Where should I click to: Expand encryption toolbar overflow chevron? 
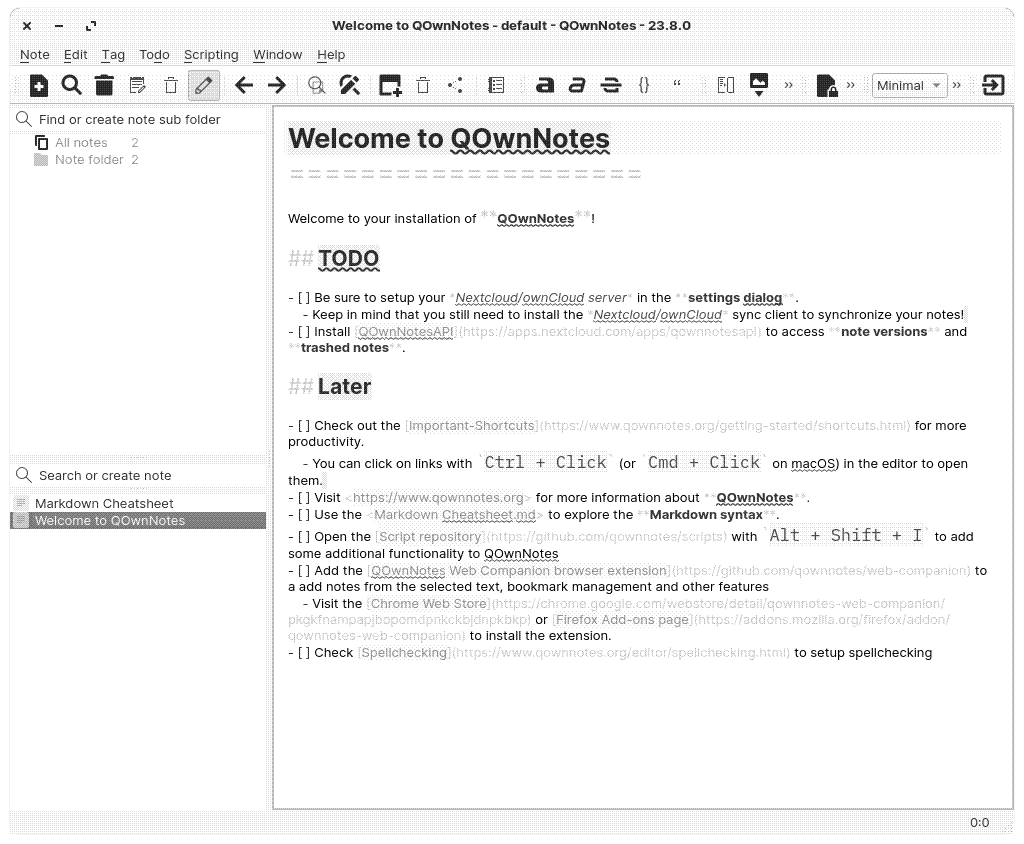(x=850, y=86)
